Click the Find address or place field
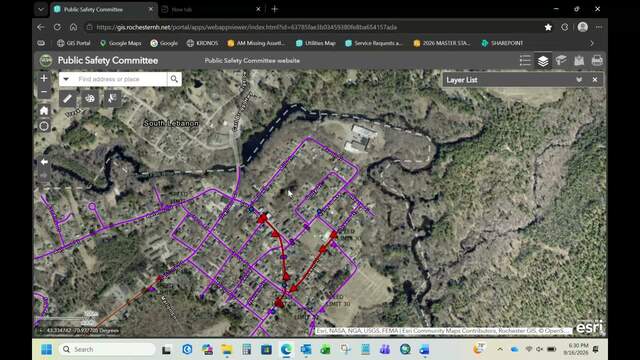640x360 pixels. pyautogui.click(x=120, y=79)
